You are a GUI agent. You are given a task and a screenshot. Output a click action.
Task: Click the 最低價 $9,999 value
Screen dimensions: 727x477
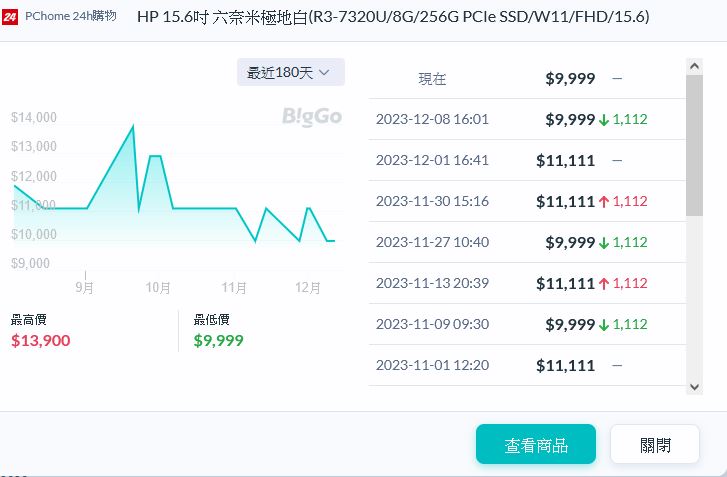click(x=218, y=340)
